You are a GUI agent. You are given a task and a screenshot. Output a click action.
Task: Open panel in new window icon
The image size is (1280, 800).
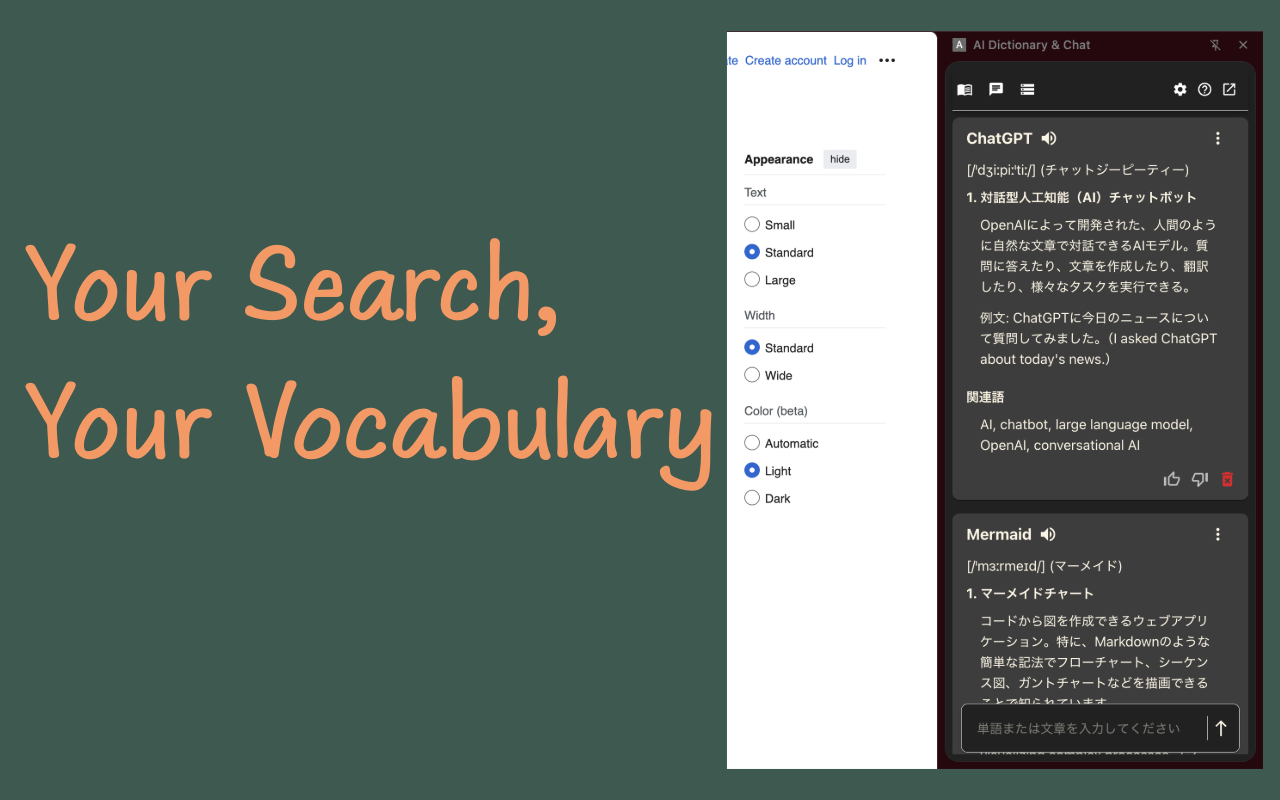[x=1230, y=89]
